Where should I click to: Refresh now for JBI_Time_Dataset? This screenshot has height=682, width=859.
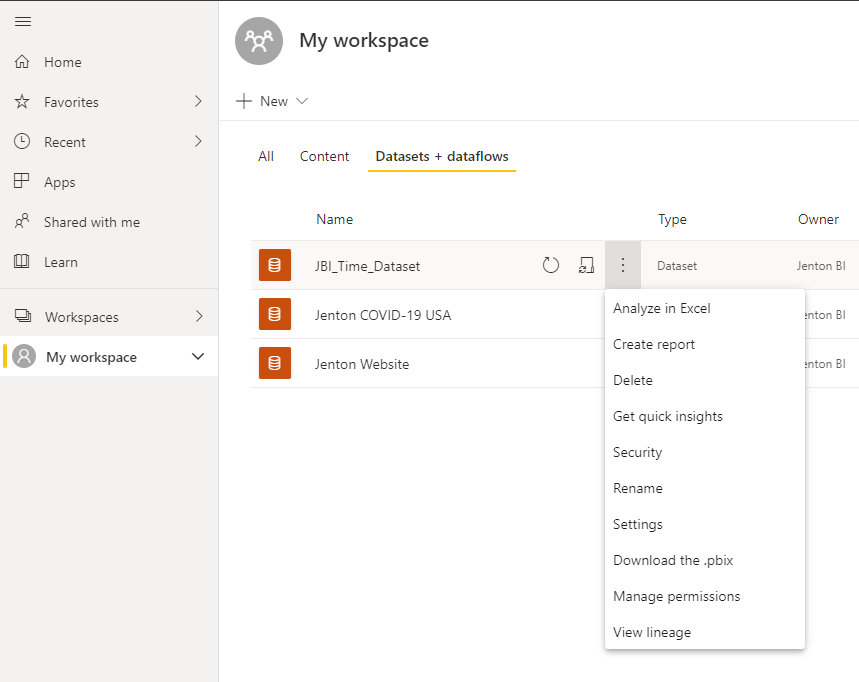click(551, 265)
